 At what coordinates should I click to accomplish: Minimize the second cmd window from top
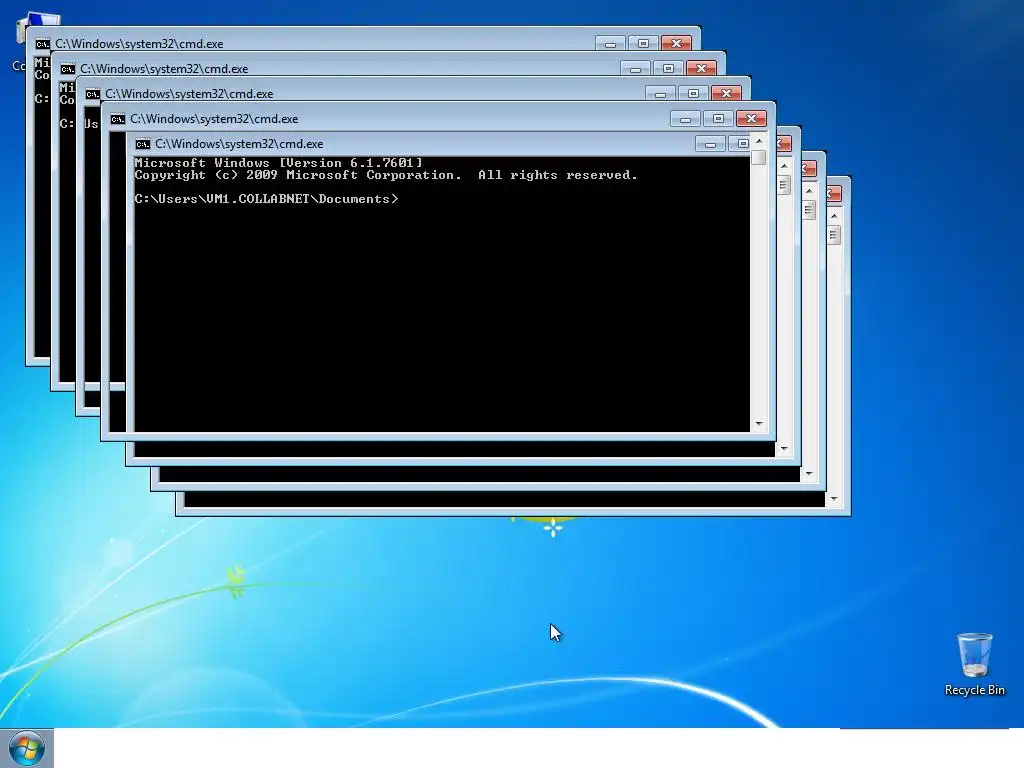(x=635, y=68)
